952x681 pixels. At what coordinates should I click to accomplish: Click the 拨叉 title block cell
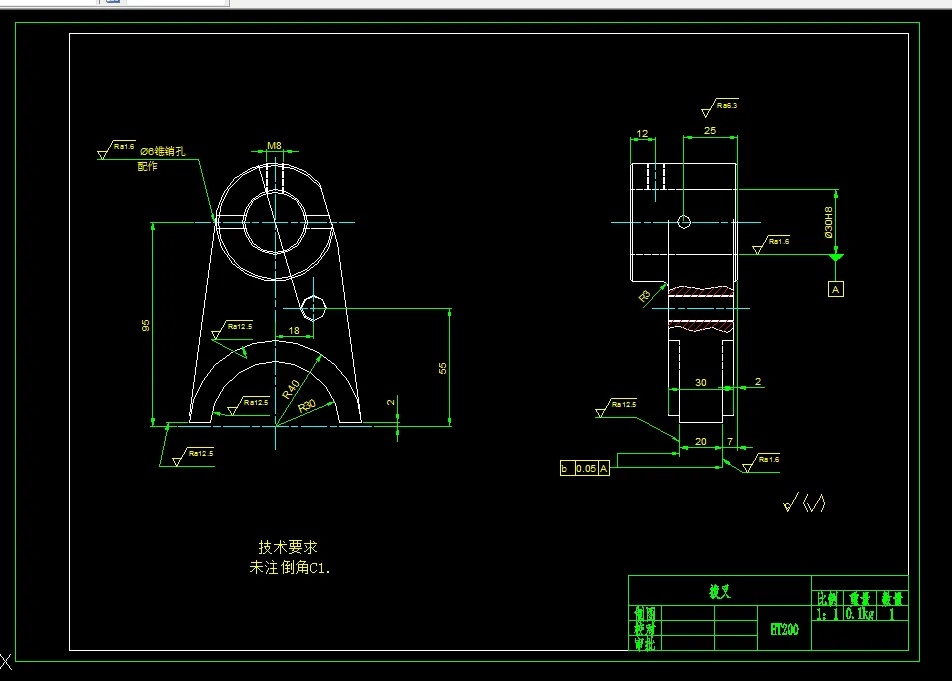tap(722, 591)
